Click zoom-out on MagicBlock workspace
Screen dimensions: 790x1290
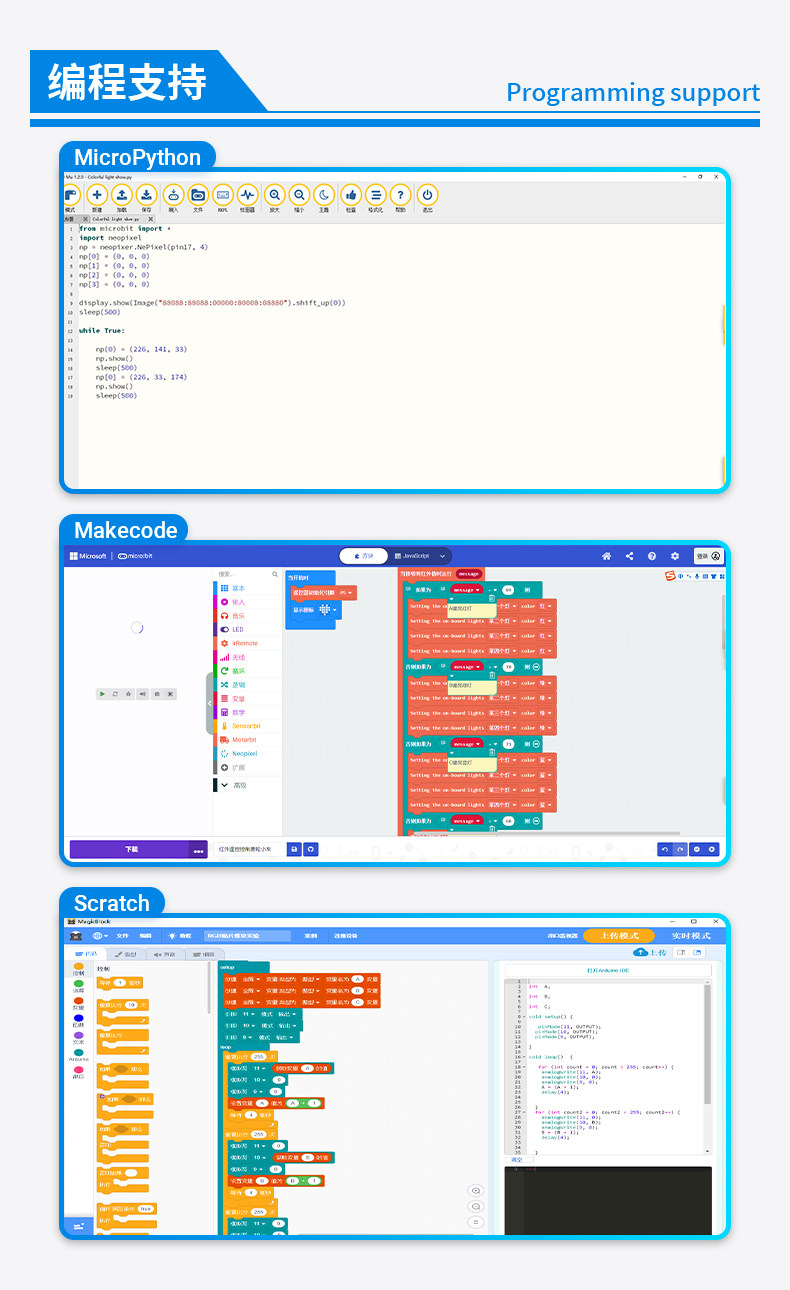[476, 1207]
